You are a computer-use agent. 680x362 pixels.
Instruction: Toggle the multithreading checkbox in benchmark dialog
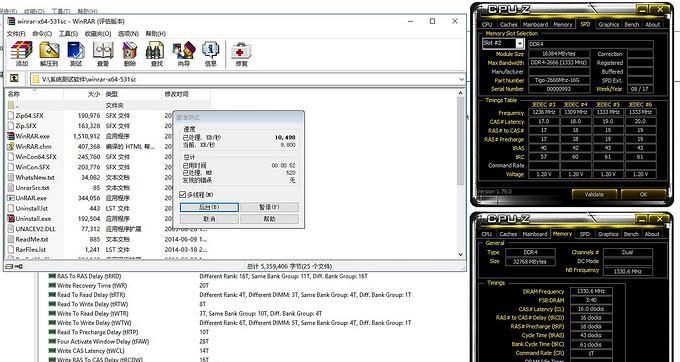pyautogui.click(x=183, y=195)
